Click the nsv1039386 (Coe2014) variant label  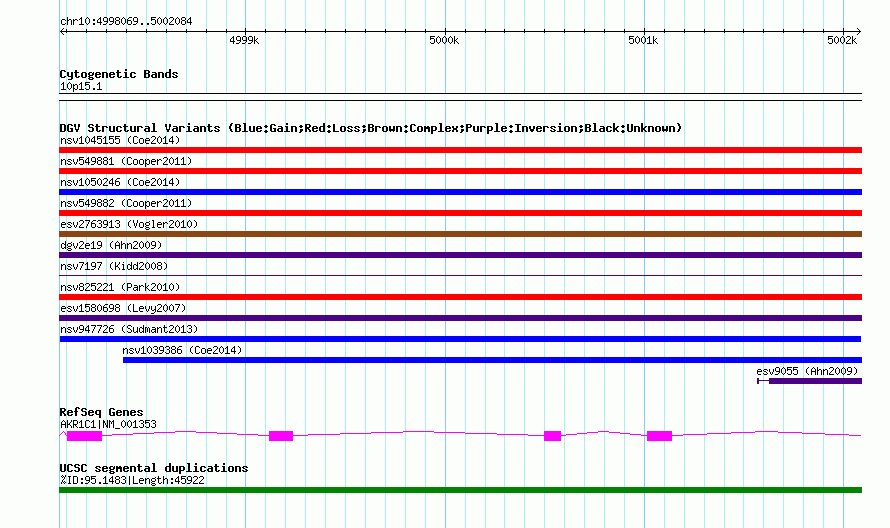(182, 350)
